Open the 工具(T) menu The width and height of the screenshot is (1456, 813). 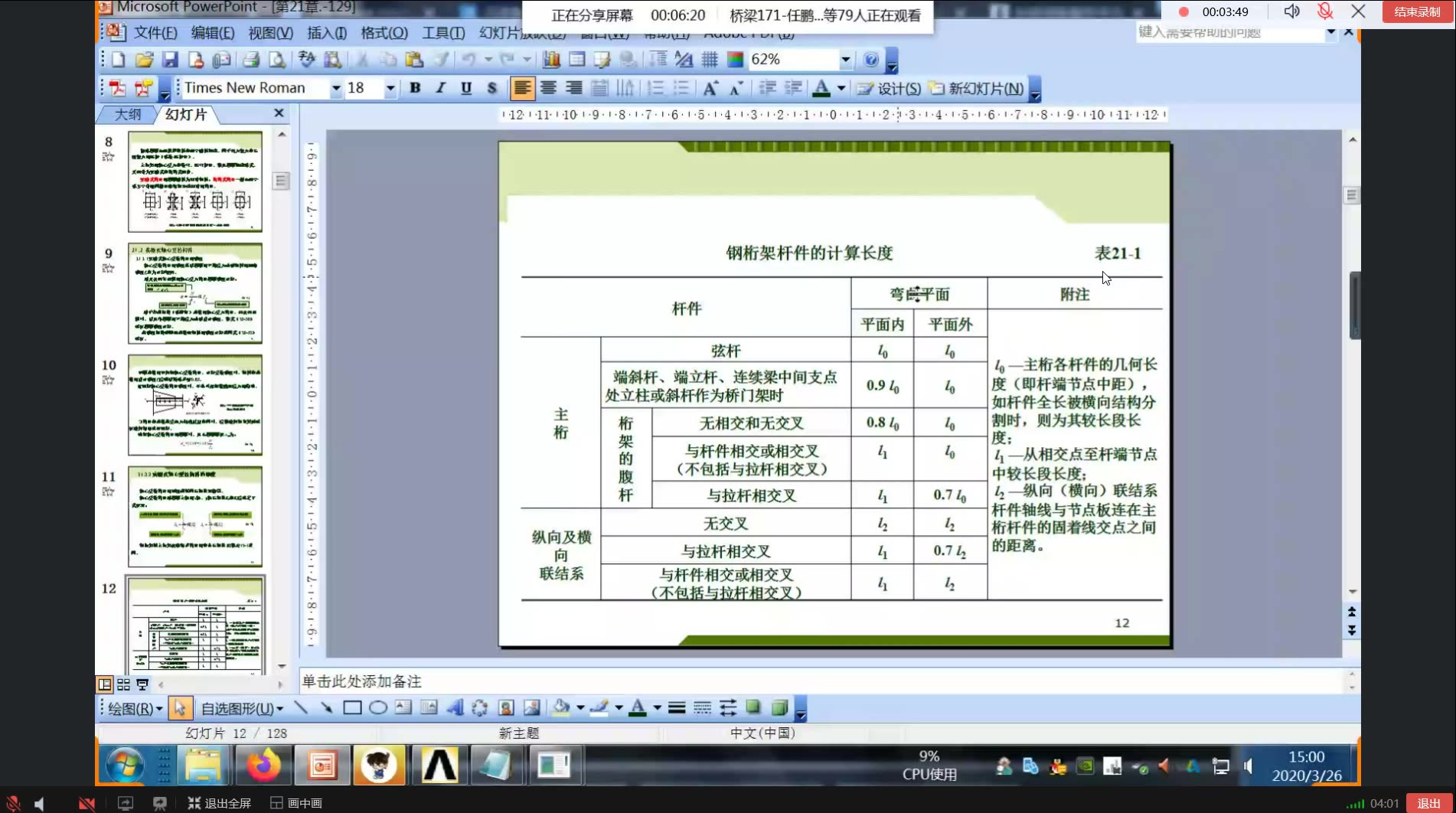point(443,33)
